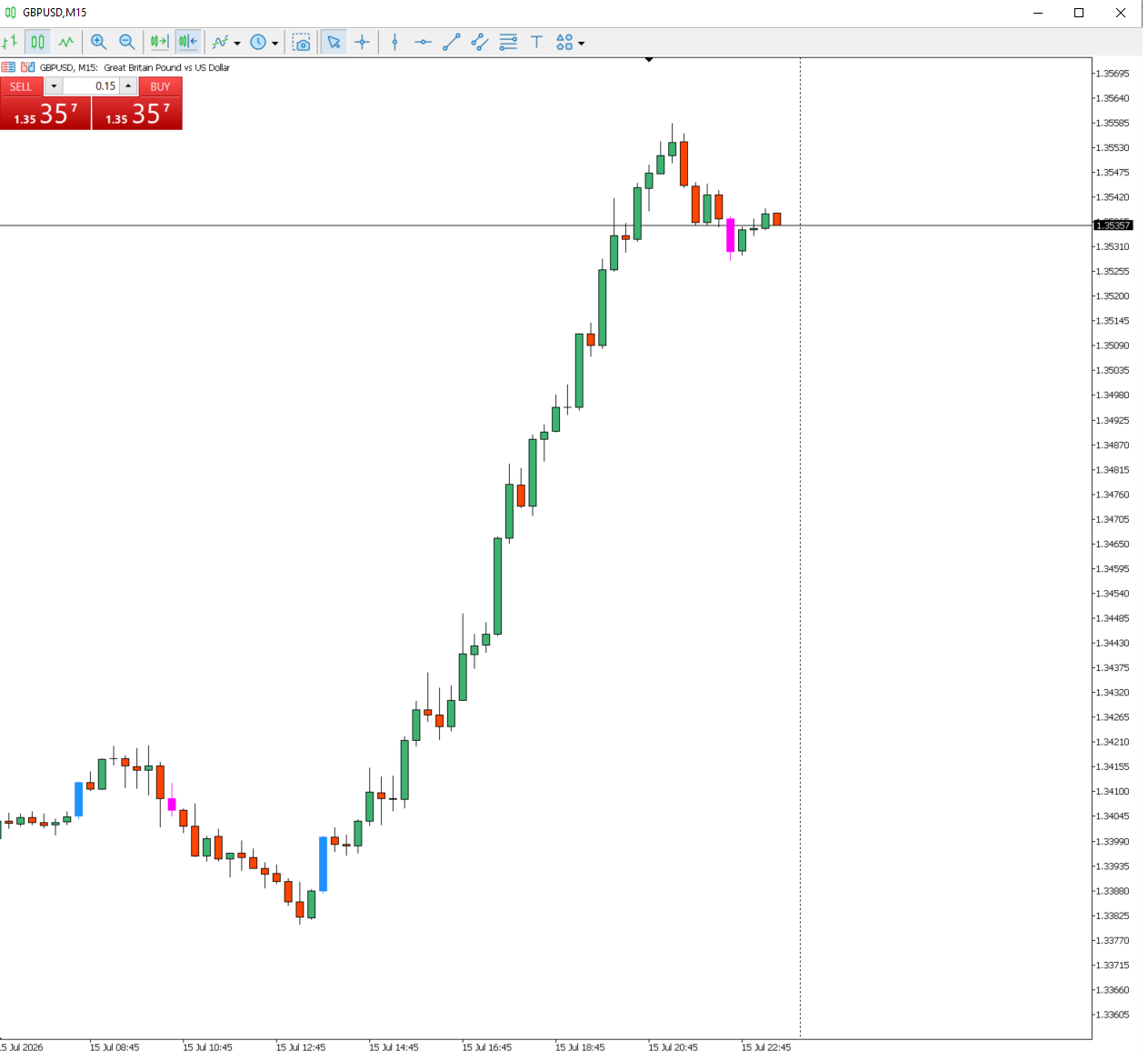Sell at the 1.35357 price tile
Viewport: 1148px width, 1061px height.
point(45,113)
